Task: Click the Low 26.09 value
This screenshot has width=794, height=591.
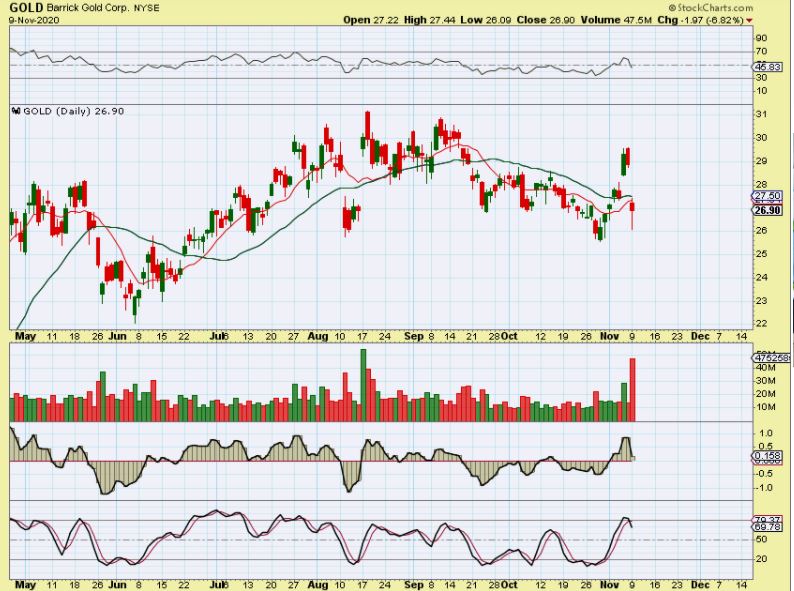Action: tap(486, 20)
